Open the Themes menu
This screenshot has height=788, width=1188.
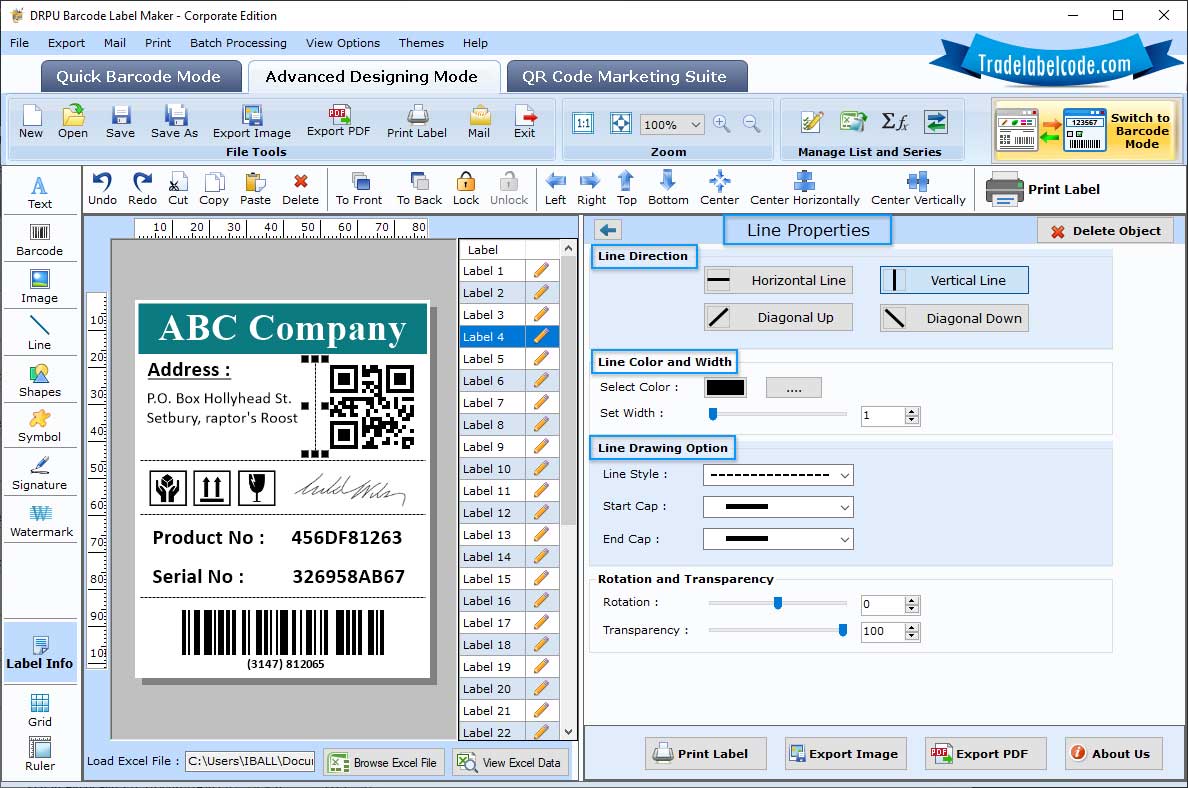(x=421, y=43)
